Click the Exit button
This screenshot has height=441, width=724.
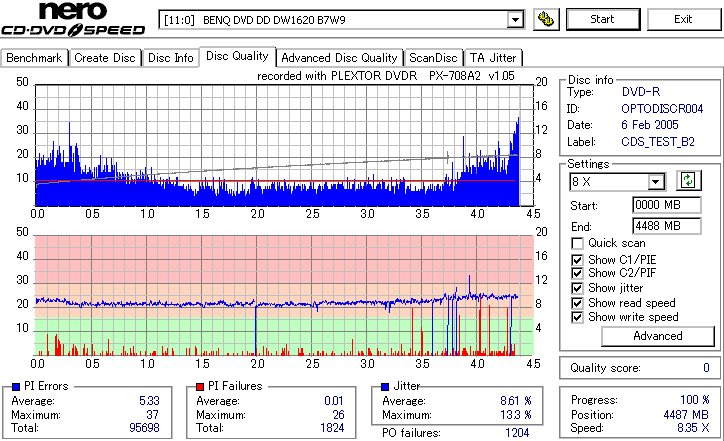(x=683, y=19)
